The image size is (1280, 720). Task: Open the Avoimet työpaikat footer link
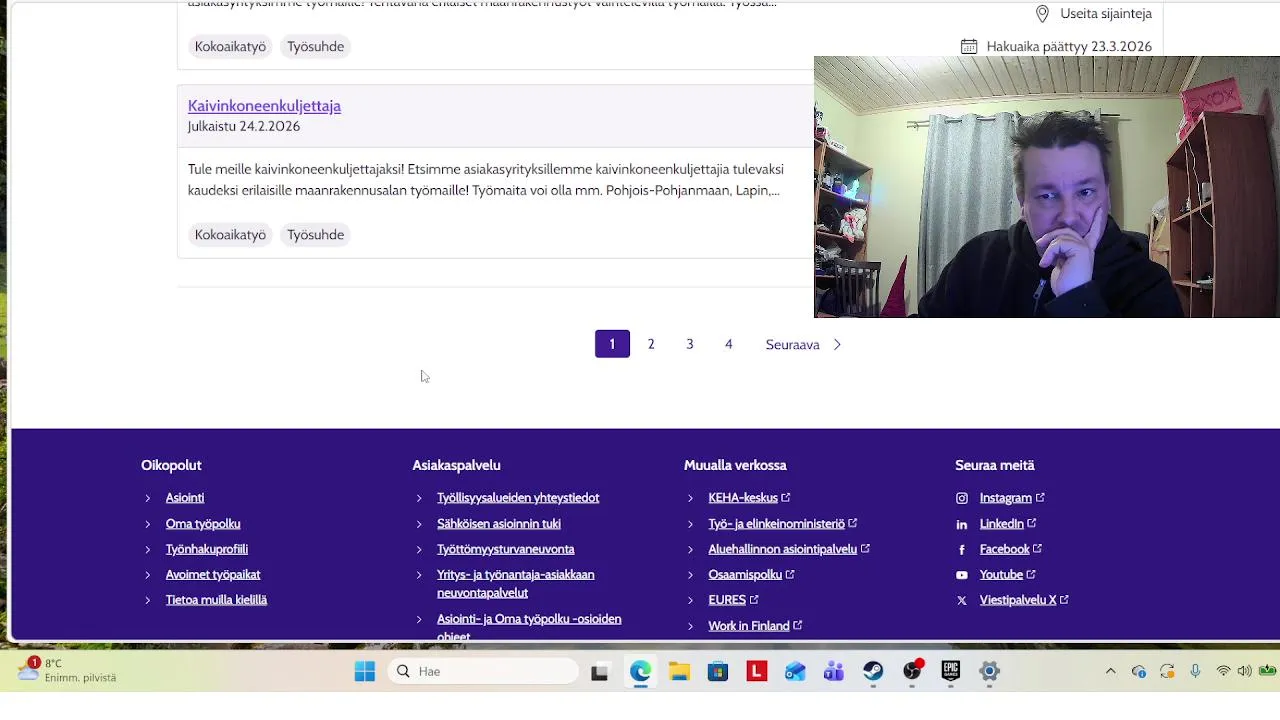click(x=213, y=575)
